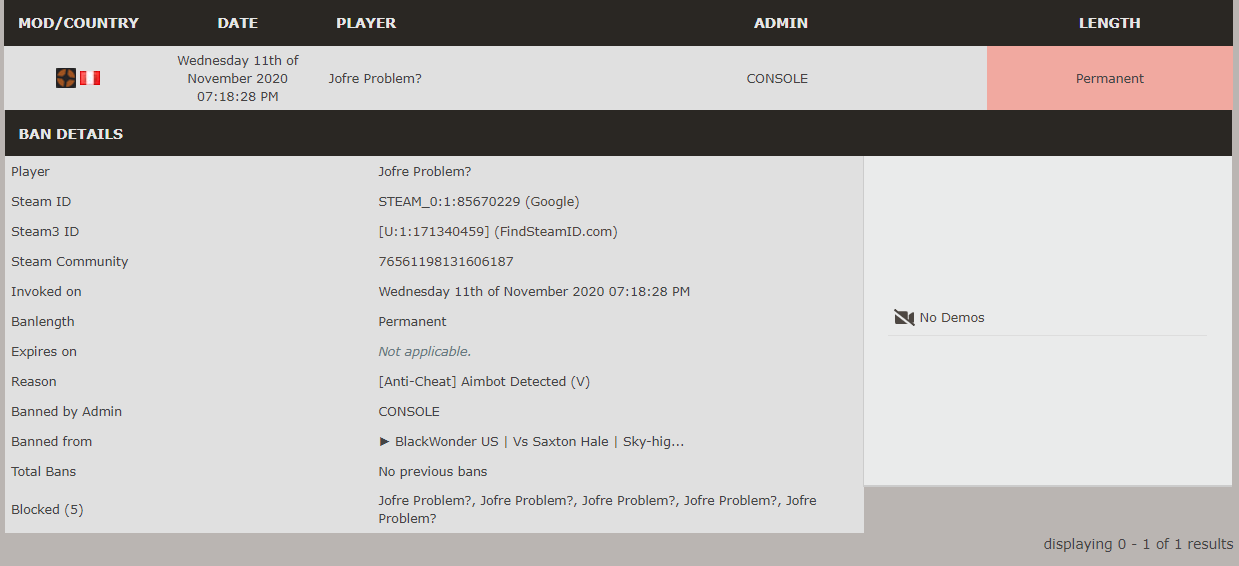The height and width of the screenshot is (566, 1239).
Task: Click the STEAM_0:1:85670229 Steam ID value
Action: tap(449, 202)
